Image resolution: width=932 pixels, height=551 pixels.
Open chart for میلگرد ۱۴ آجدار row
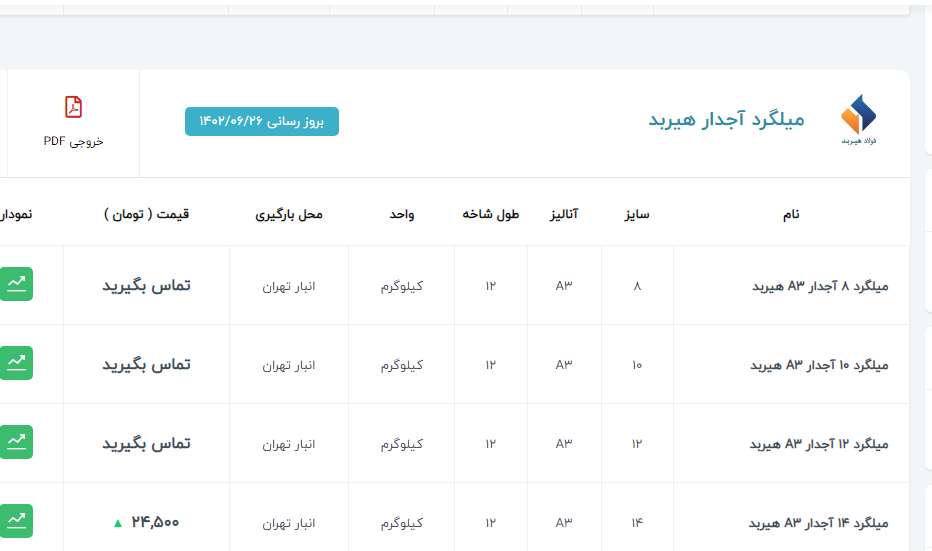(16, 520)
